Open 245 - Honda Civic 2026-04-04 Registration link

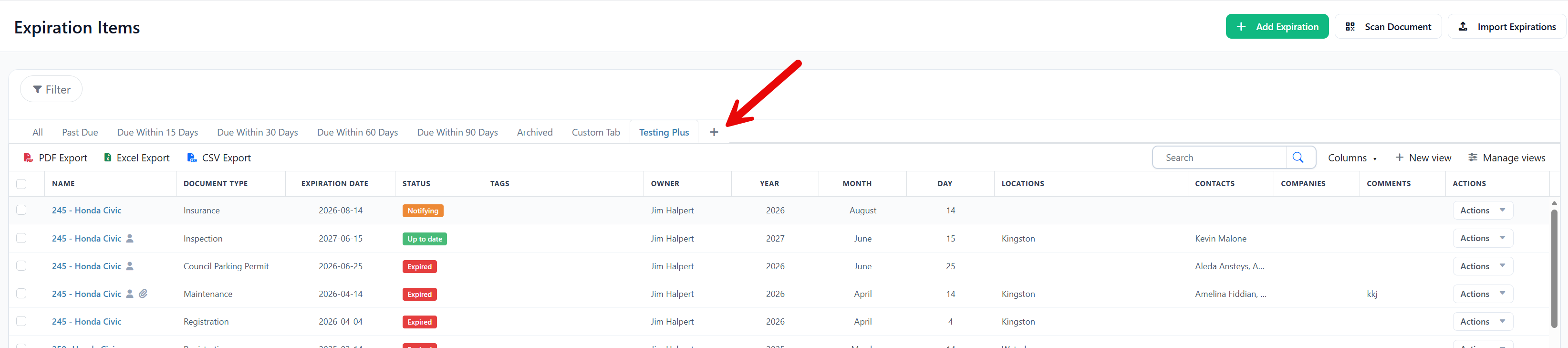[86, 321]
